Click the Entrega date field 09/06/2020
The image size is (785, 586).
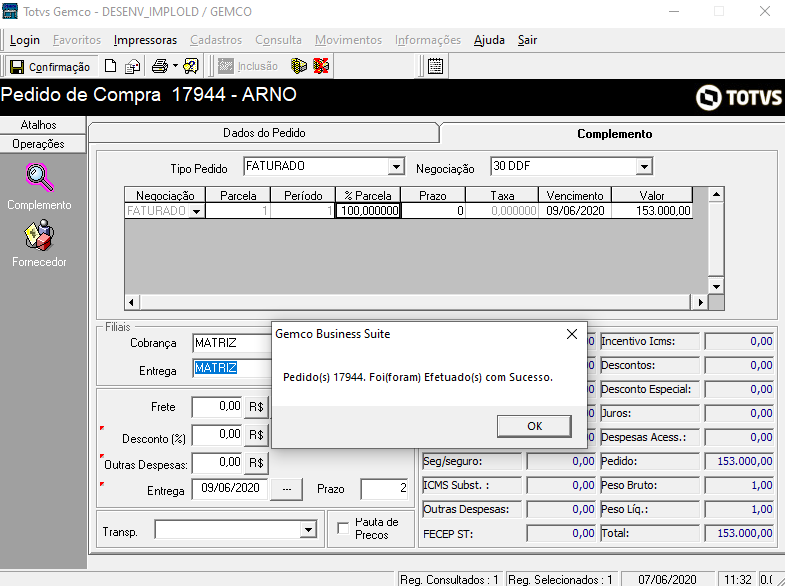pos(230,489)
